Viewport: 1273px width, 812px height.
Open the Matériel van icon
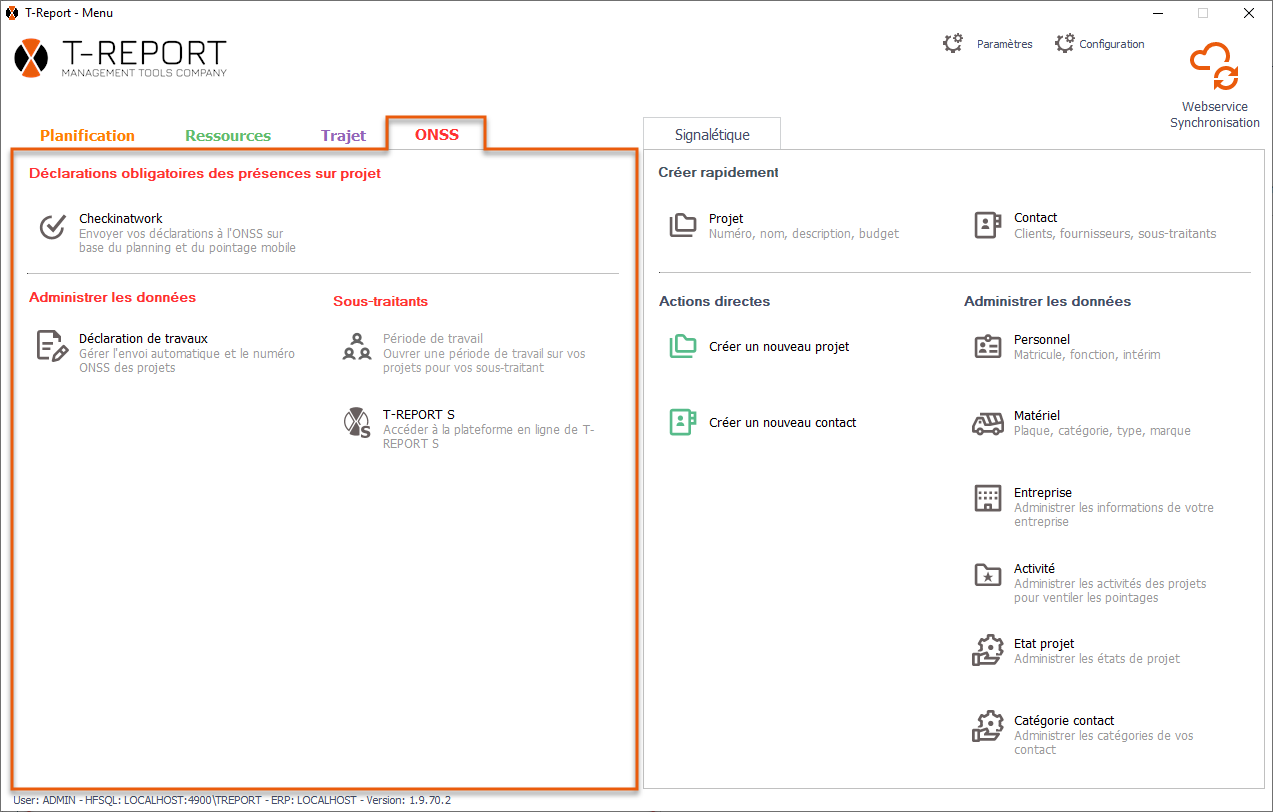[x=987, y=423]
